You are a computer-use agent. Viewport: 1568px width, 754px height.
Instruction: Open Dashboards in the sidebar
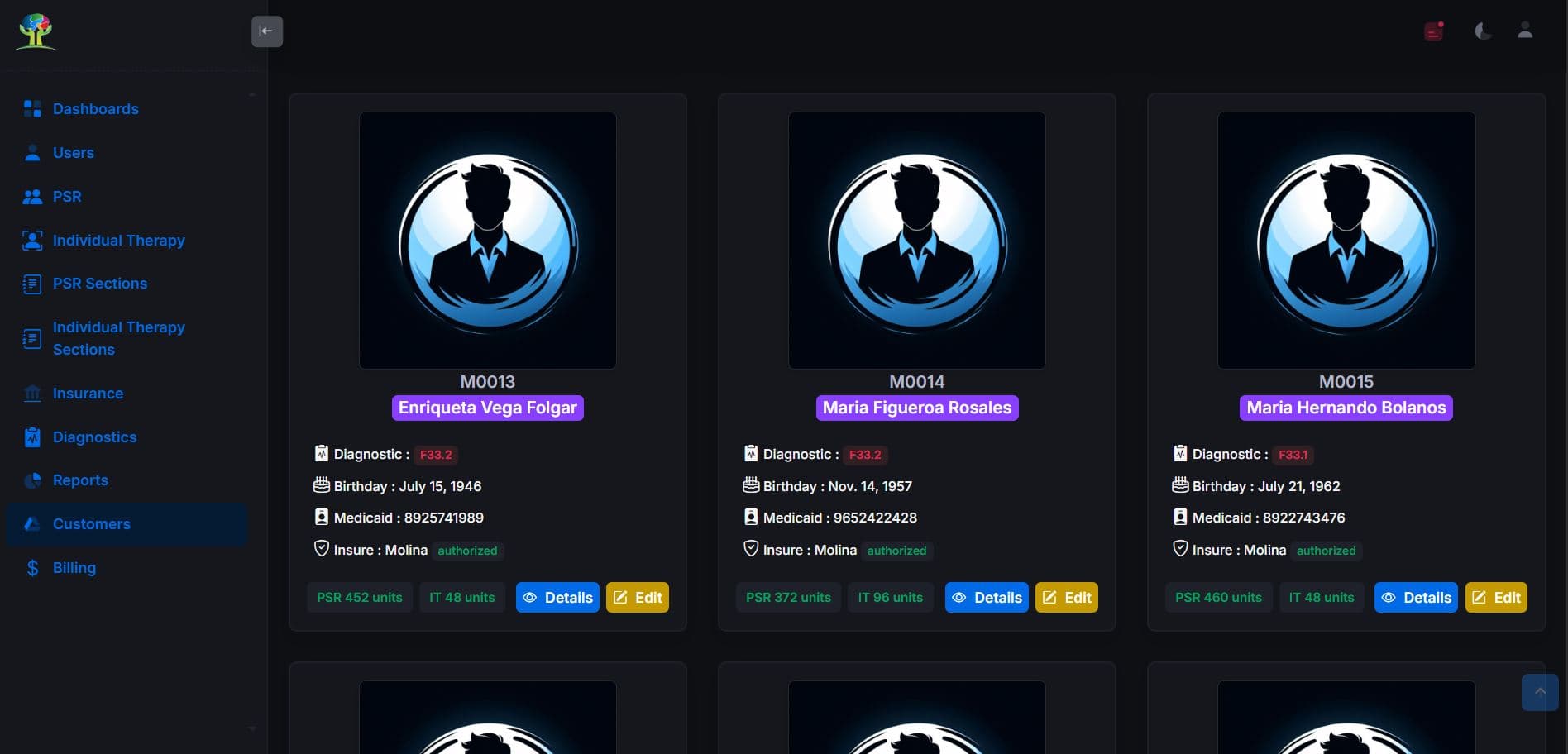(95, 109)
